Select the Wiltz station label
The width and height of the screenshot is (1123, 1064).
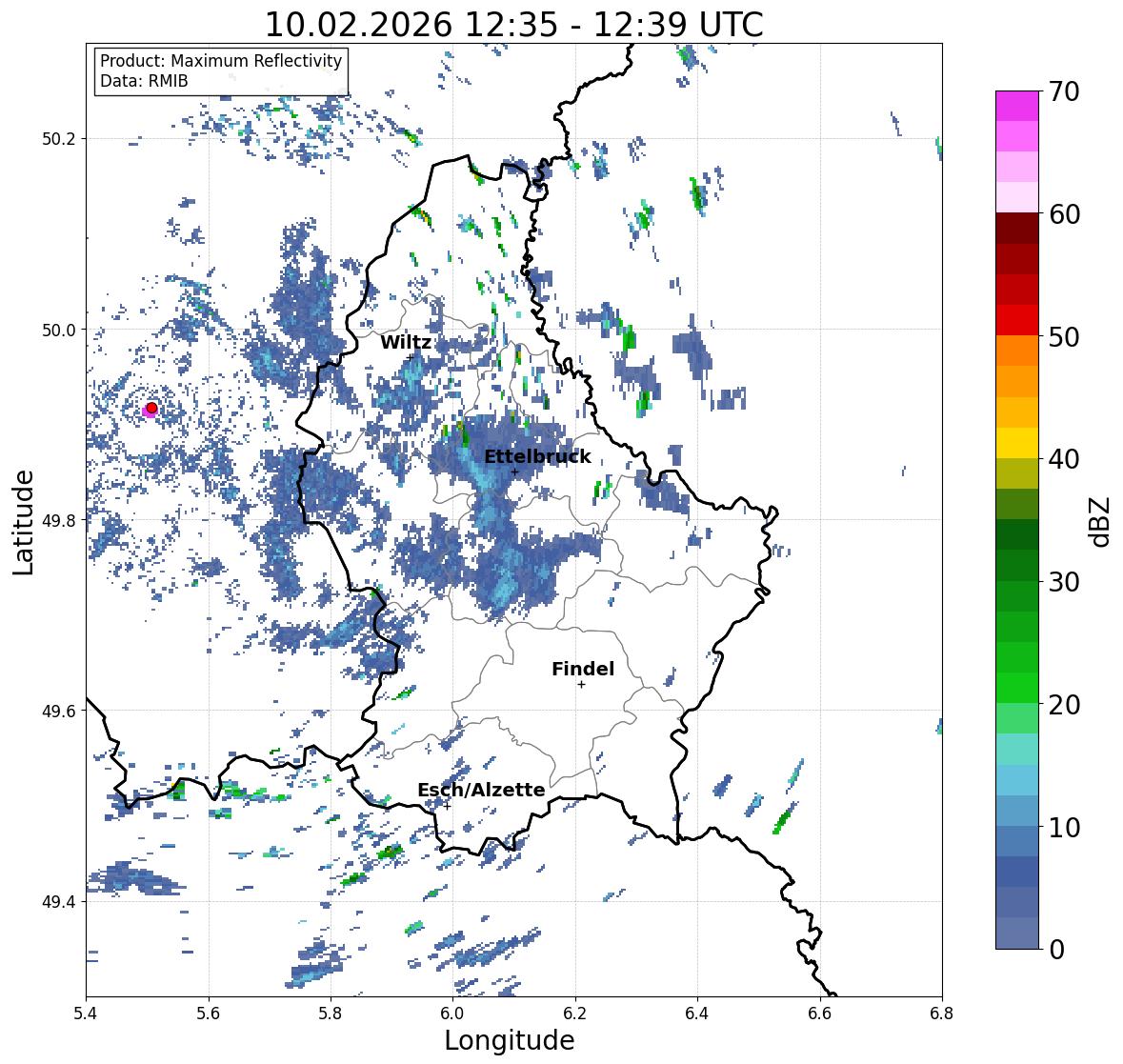(x=406, y=342)
